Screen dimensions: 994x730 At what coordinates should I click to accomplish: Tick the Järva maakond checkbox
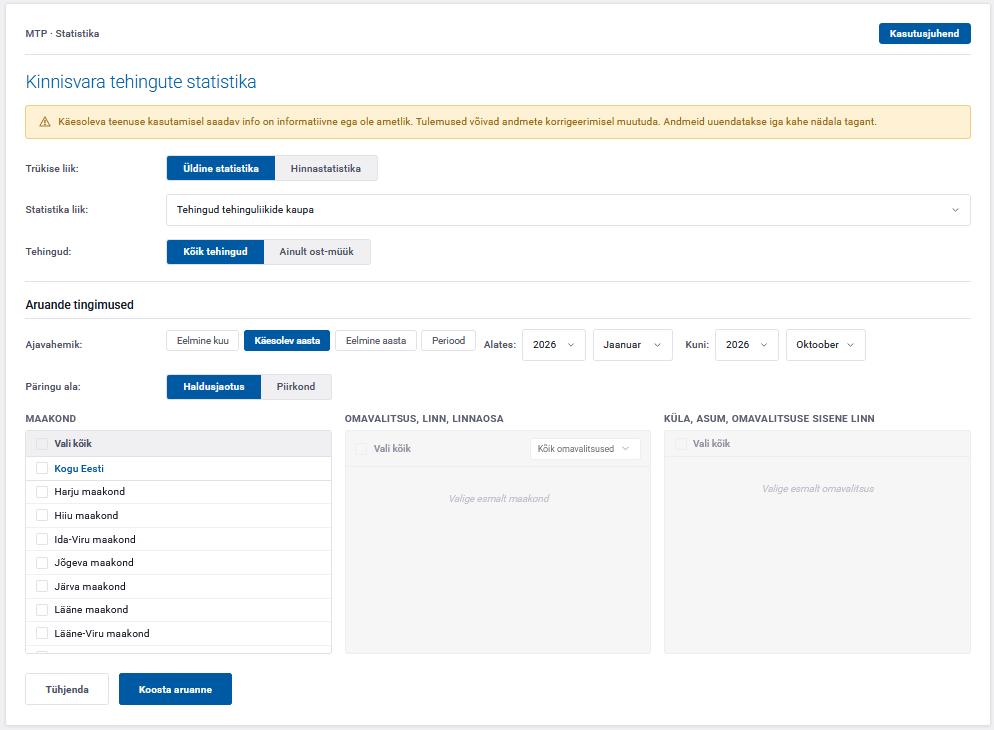[42, 586]
